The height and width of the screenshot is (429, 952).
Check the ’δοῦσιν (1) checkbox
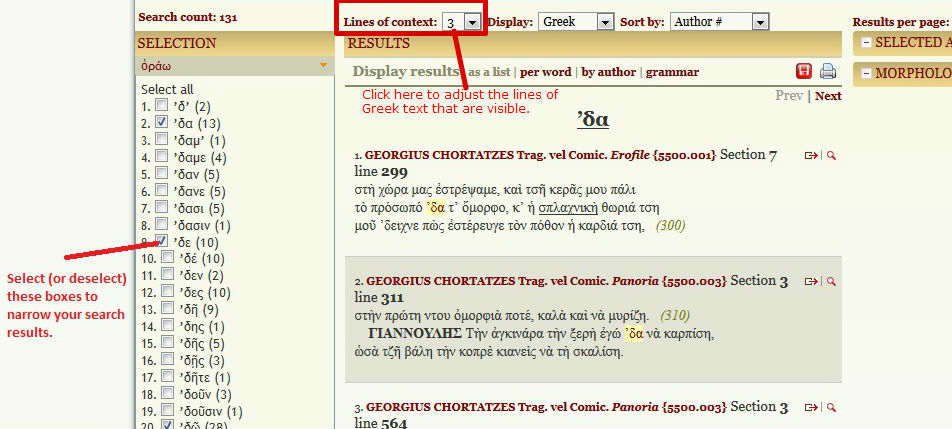click(167, 410)
